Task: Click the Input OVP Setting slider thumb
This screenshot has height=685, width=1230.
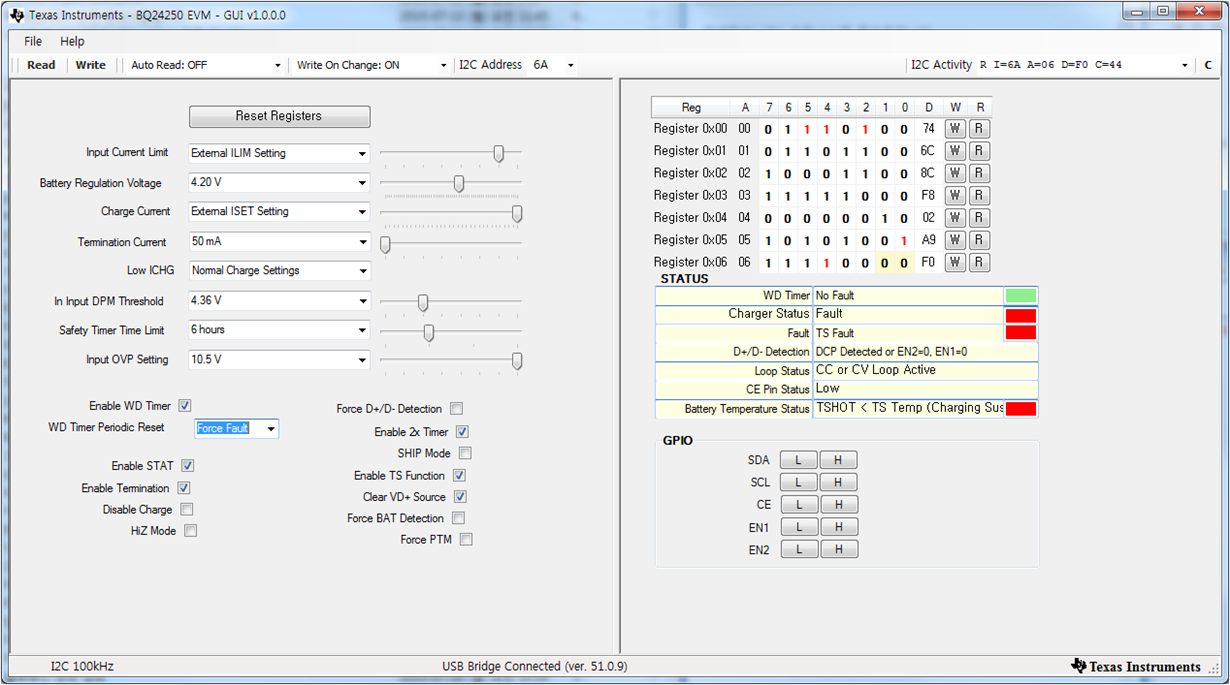Action: (x=517, y=361)
